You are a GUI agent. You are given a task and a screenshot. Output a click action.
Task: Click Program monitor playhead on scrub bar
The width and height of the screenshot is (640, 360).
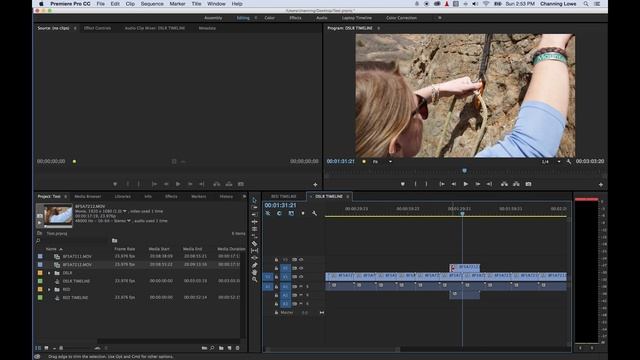464,171
